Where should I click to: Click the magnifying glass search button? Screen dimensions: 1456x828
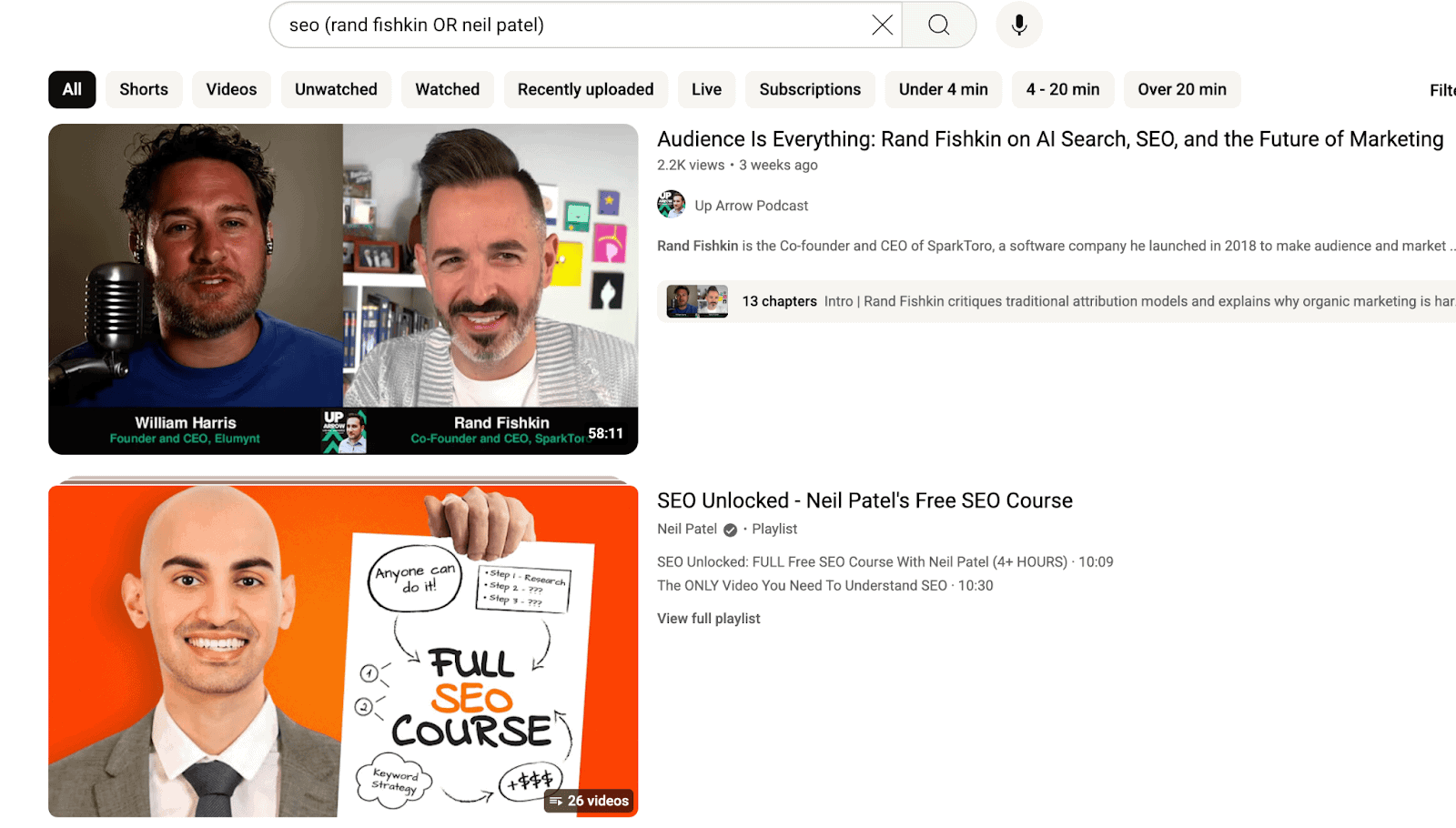coord(939,25)
